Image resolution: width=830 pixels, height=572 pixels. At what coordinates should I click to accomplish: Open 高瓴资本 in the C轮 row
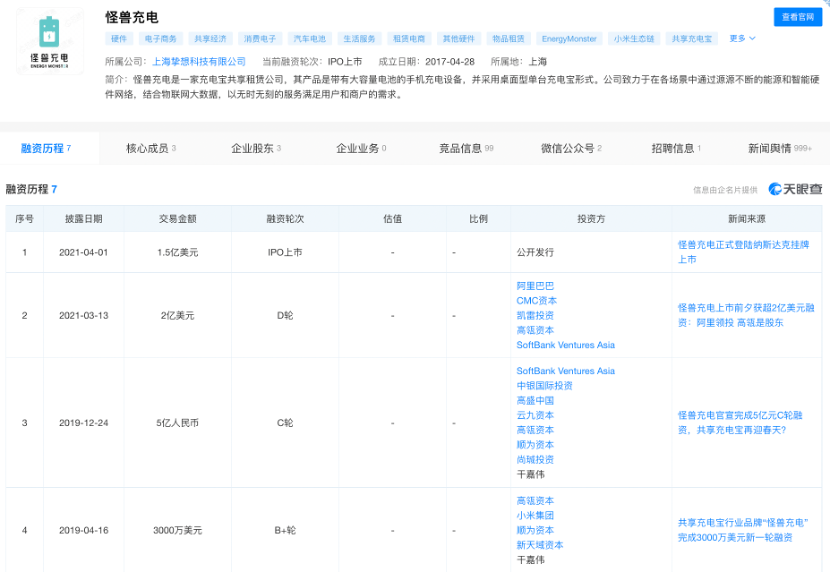[x=535, y=430]
